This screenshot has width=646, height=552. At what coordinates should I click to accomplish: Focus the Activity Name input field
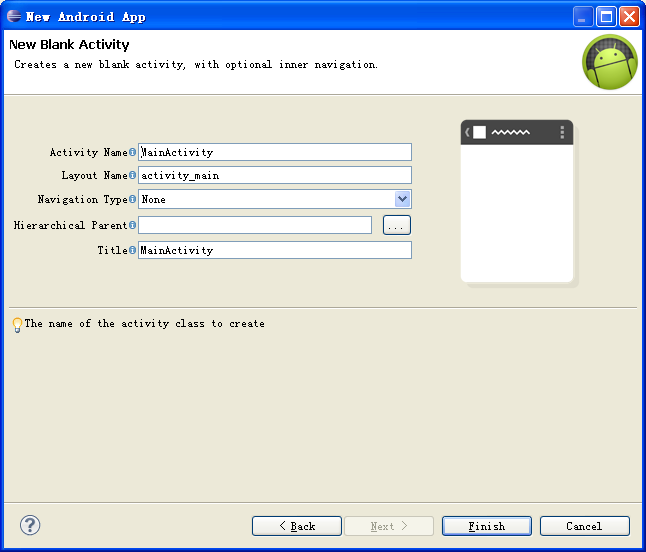pyautogui.click(x=275, y=152)
